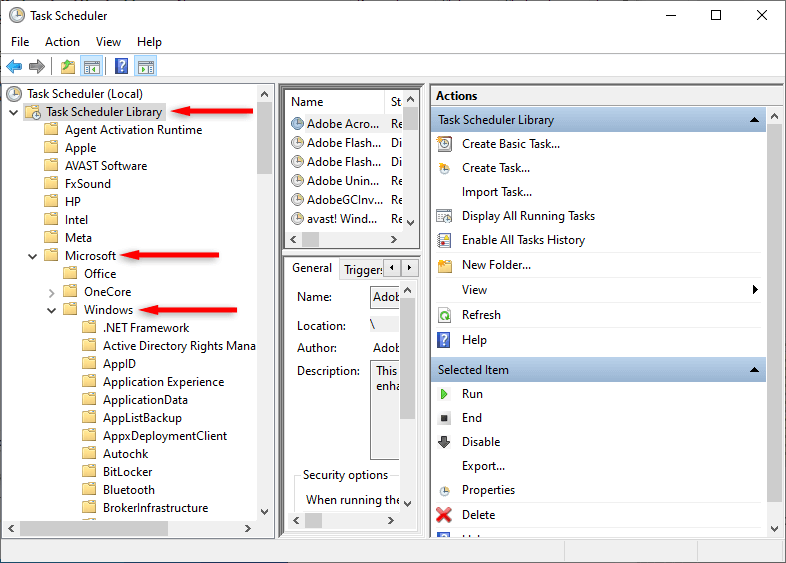Click the Display All Running Tasks icon
This screenshot has width=786, height=563.
pos(444,216)
